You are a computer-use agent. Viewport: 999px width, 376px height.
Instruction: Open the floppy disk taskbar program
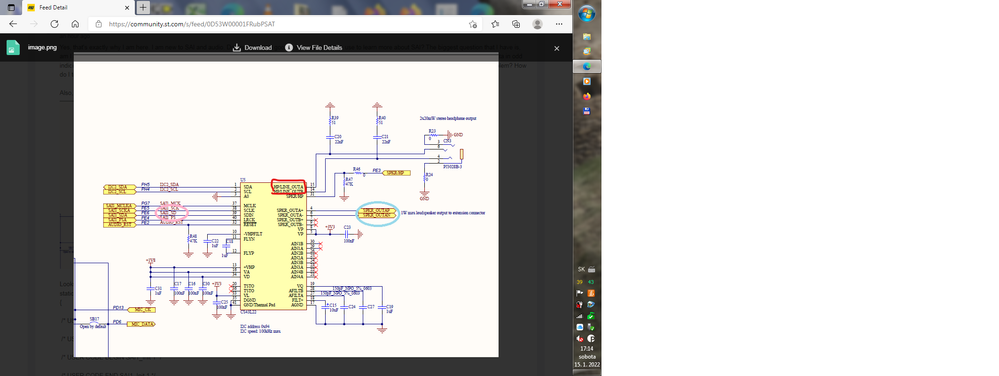587,111
